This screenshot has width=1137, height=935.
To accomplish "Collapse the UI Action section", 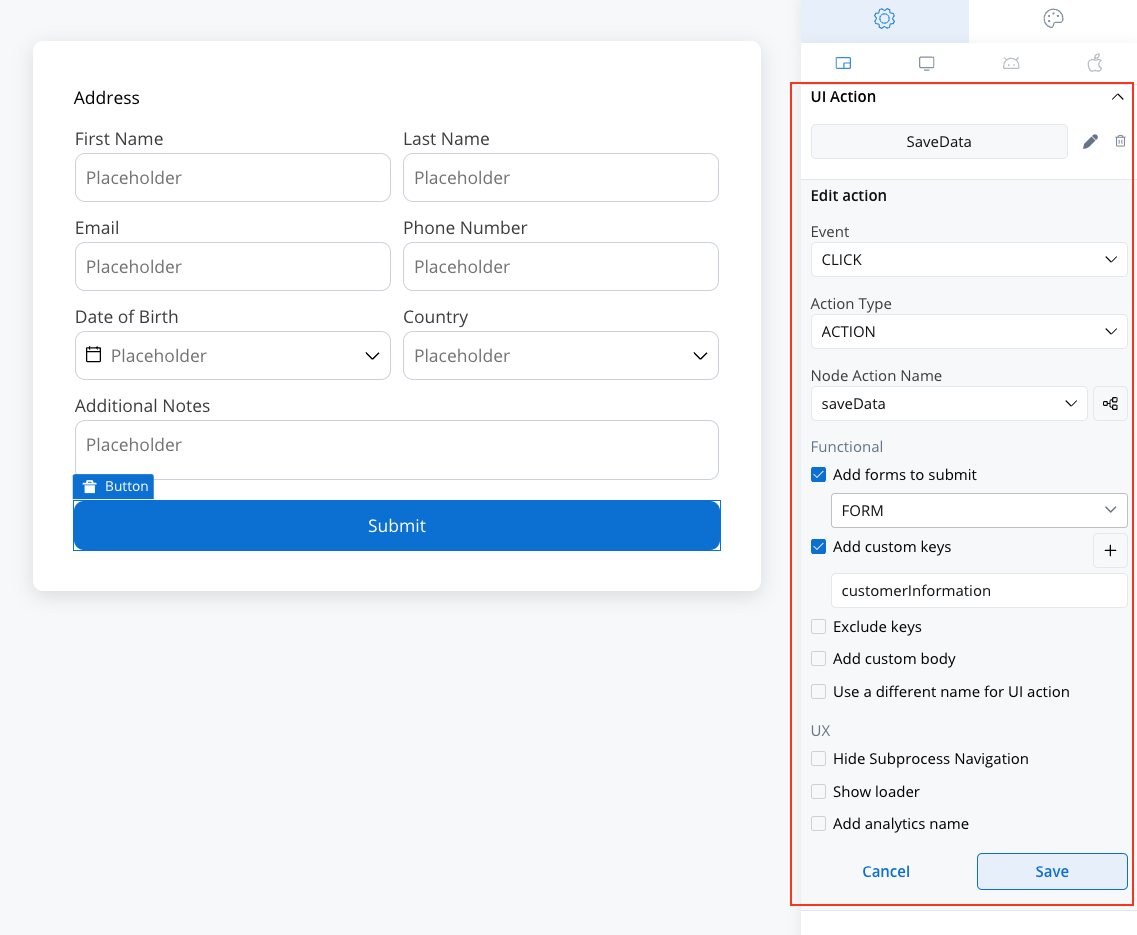I will [x=1117, y=96].
